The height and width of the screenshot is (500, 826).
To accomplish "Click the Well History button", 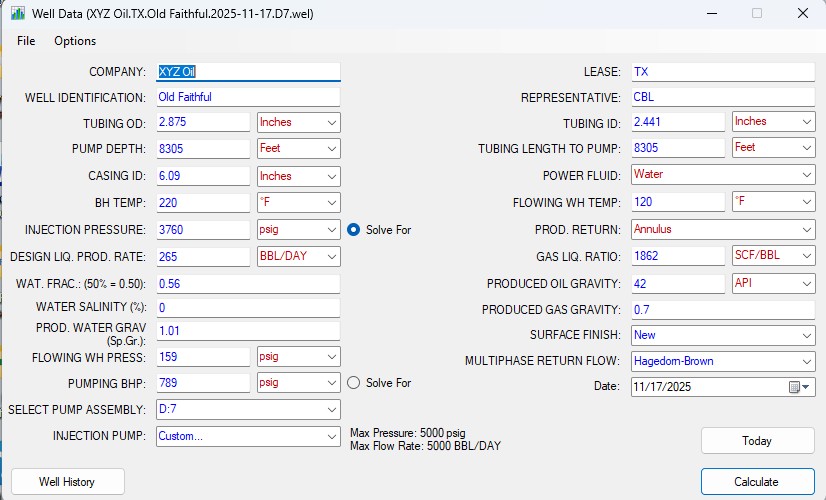I will coord(67,482).
